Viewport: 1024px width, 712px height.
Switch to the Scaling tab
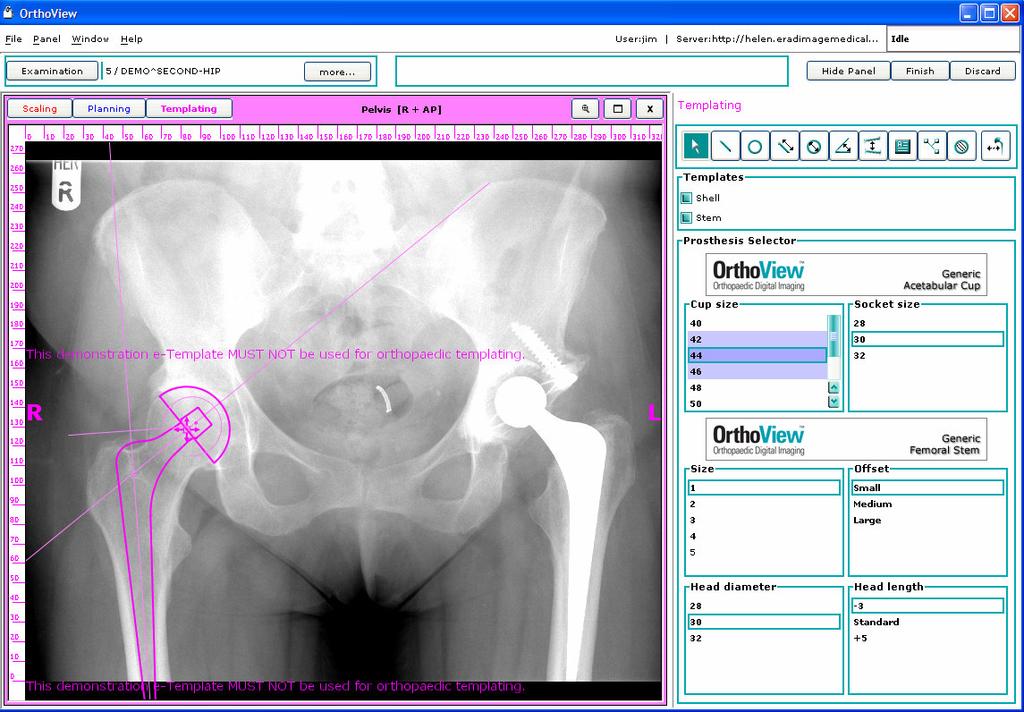(40, 109)
